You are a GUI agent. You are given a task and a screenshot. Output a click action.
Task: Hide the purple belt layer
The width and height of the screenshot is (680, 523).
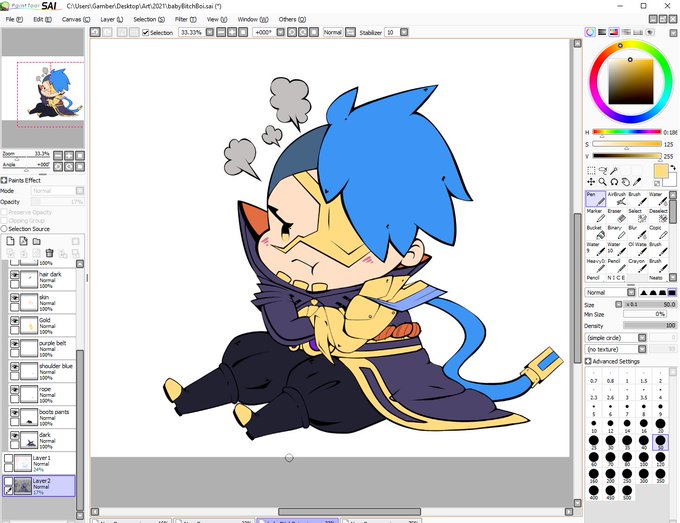[14, 344]
